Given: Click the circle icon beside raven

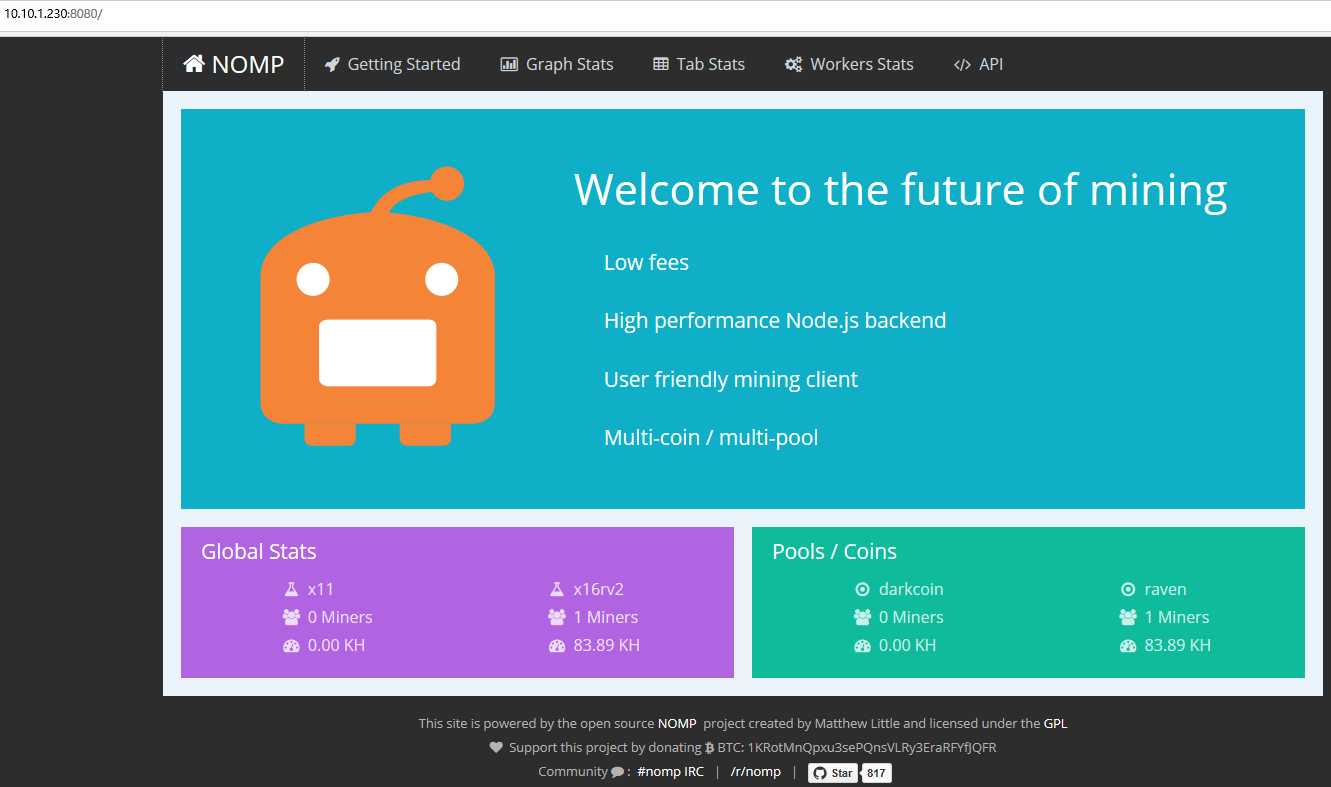Looking at the screenshot, I should (x=1128, y=589).
